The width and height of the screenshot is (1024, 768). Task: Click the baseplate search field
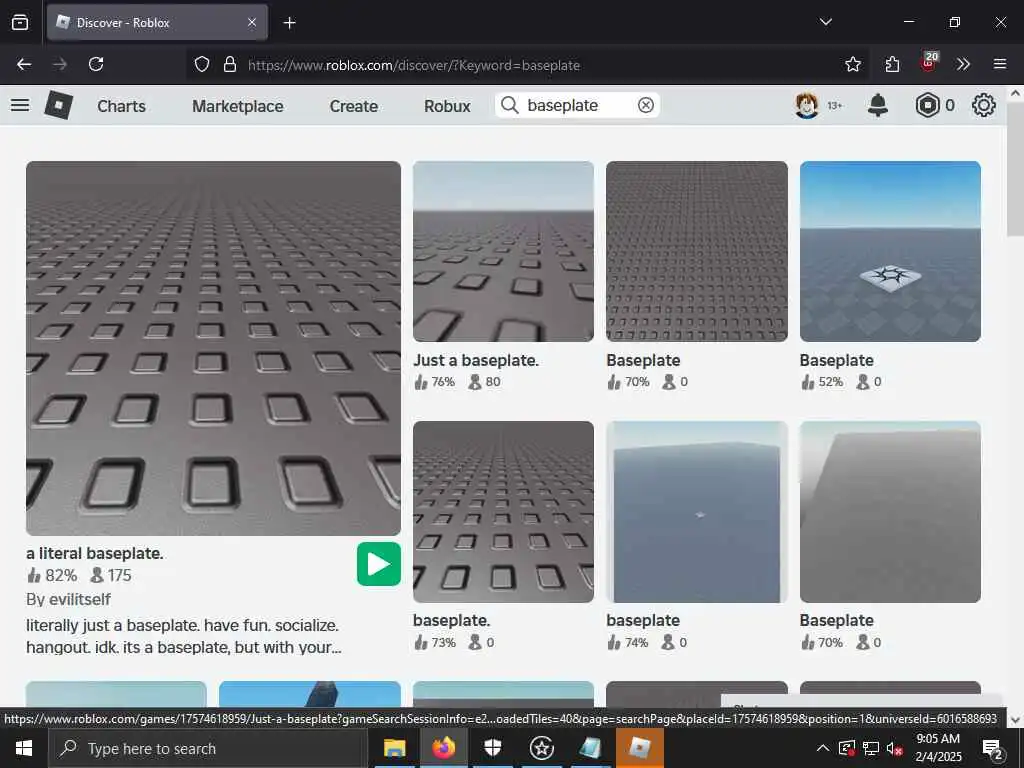577,105
